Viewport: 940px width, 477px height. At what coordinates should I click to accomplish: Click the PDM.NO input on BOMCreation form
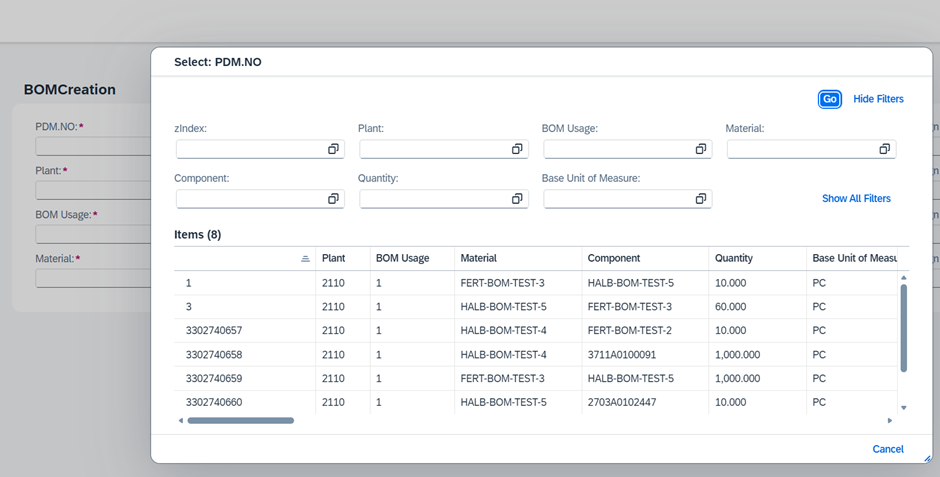pyautogui.click(x=93, y=146)
